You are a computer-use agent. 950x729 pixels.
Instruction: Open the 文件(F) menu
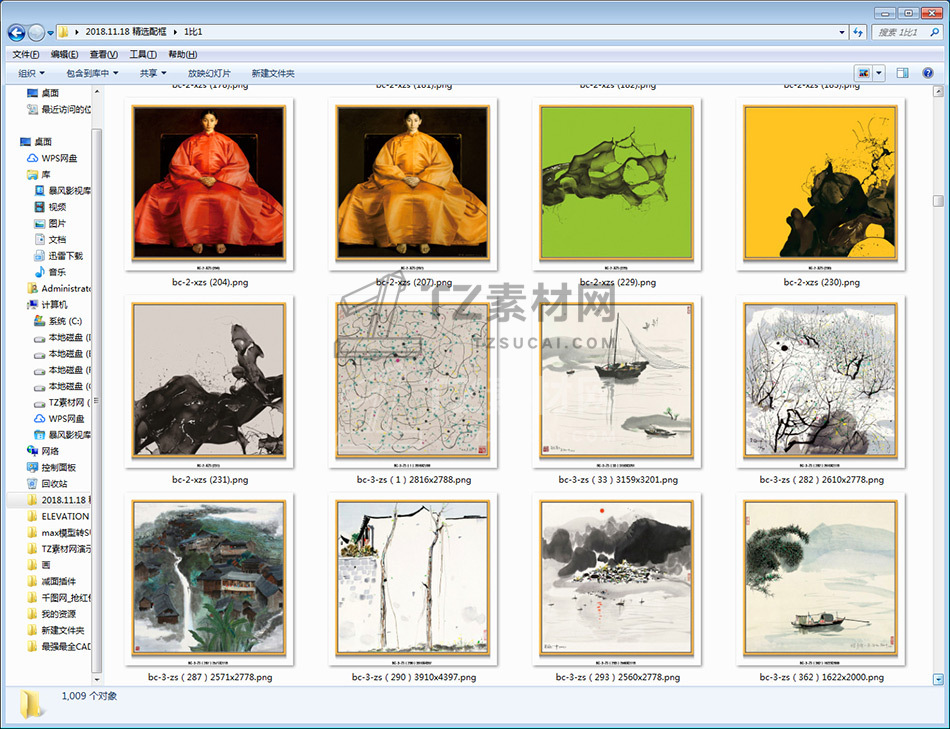tap(25, 54)
